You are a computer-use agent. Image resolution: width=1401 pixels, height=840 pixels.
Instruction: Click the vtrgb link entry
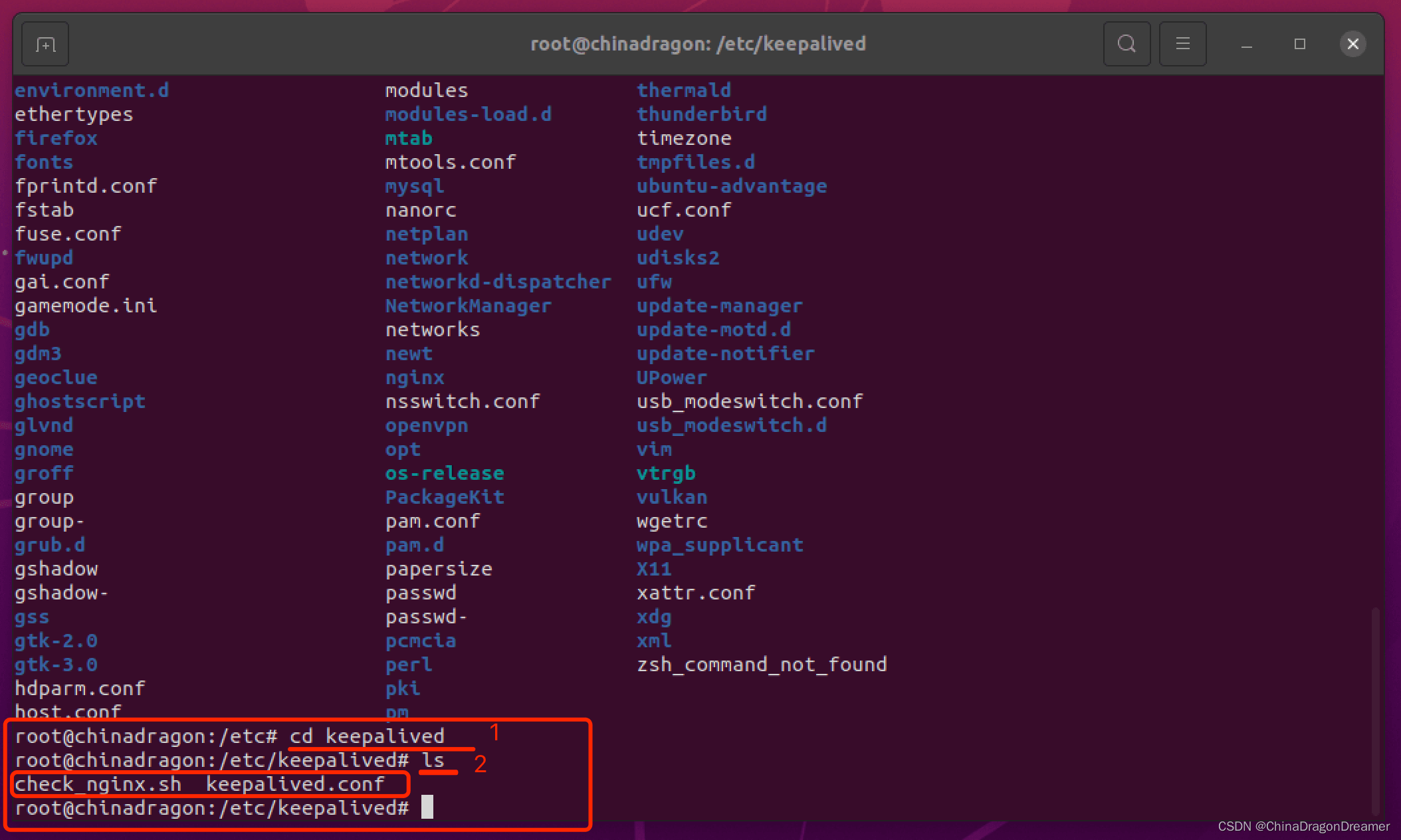click(666, 473)
